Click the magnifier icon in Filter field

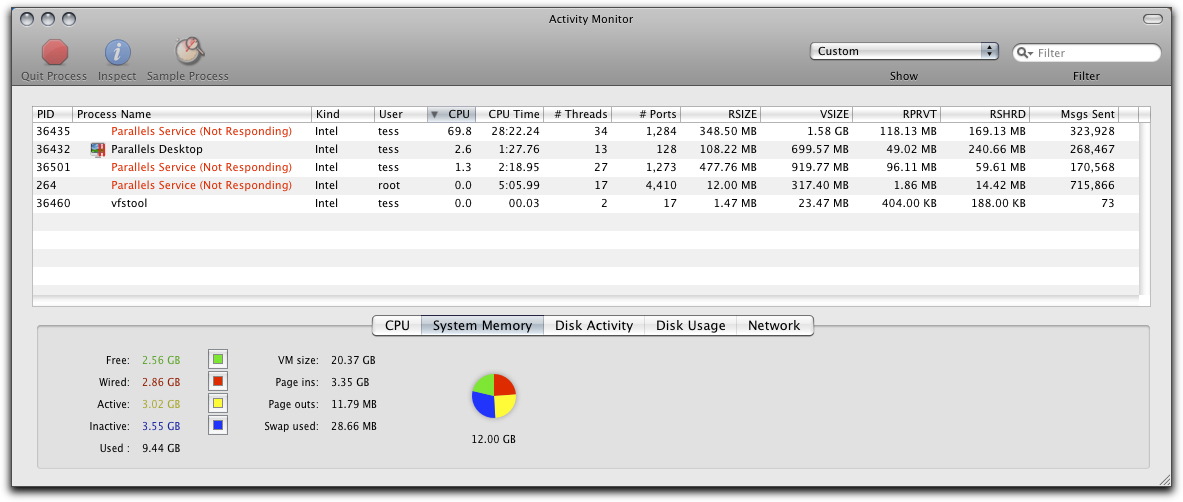coord(1025,53)
